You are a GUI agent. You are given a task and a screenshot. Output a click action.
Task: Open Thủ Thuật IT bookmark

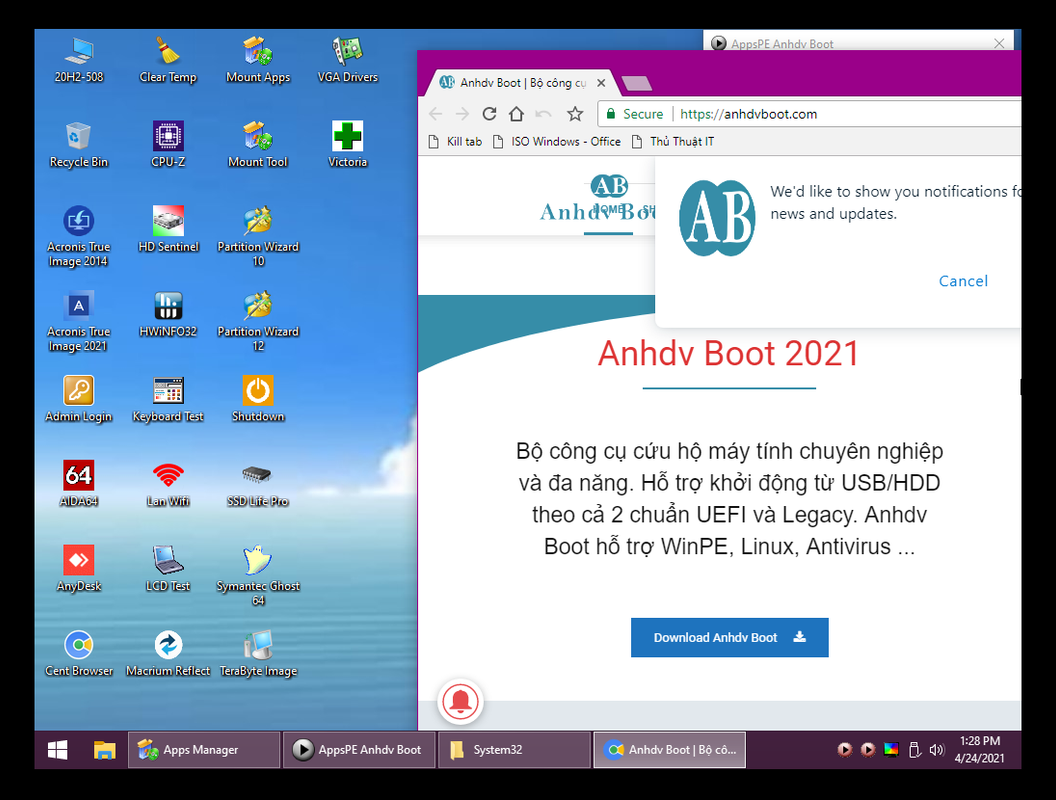click(x=673, y=141)
